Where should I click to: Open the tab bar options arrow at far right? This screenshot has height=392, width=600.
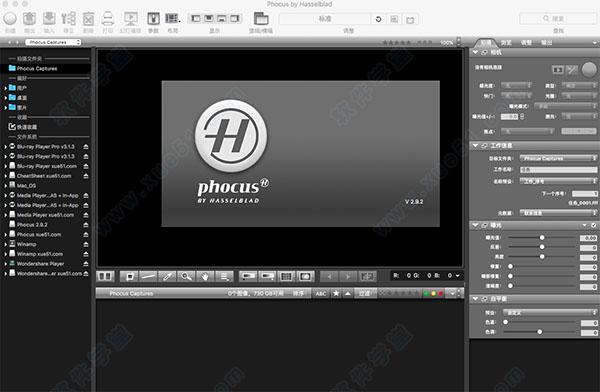(595, 43)
